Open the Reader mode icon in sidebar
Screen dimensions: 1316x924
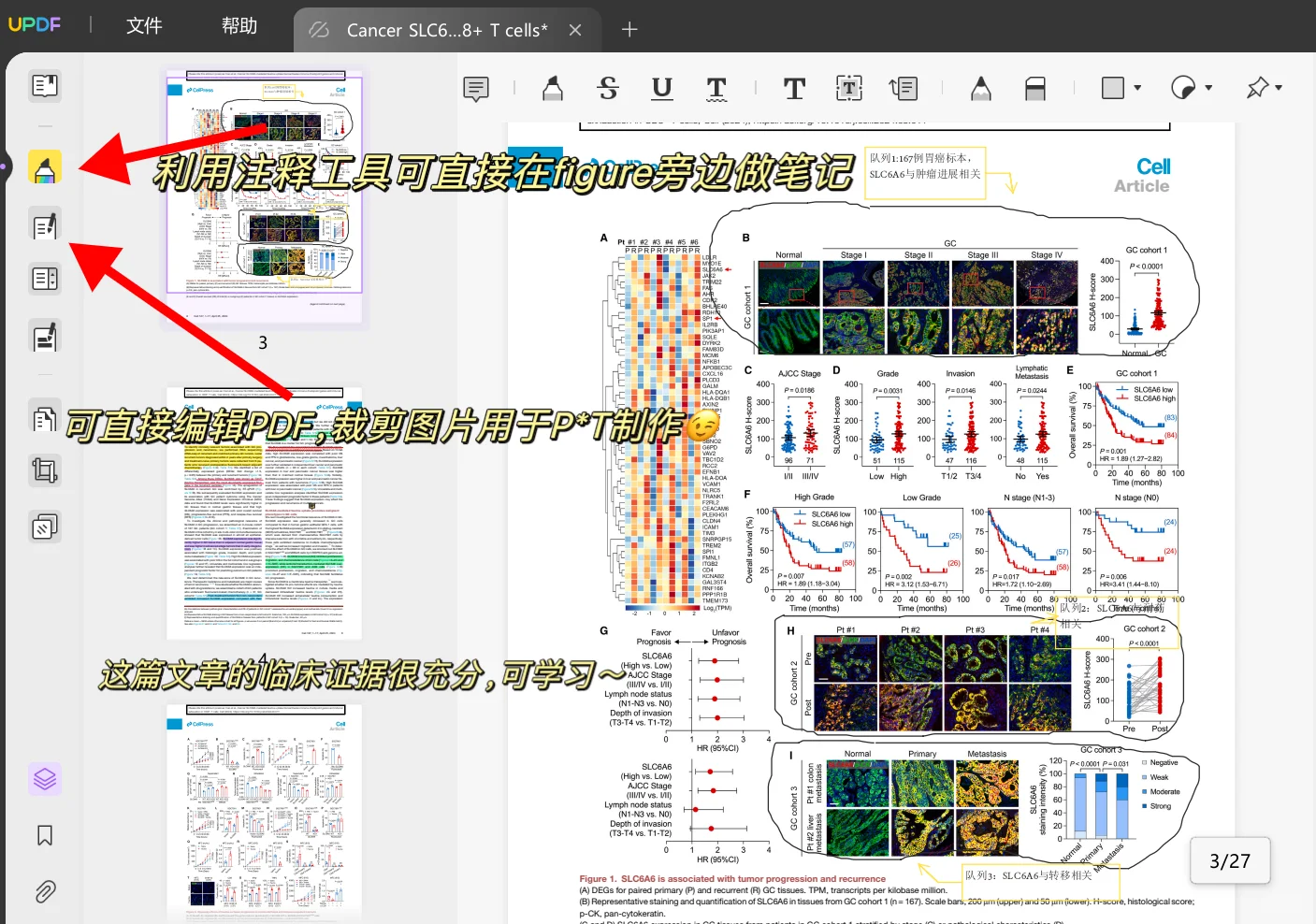[45, 86]
